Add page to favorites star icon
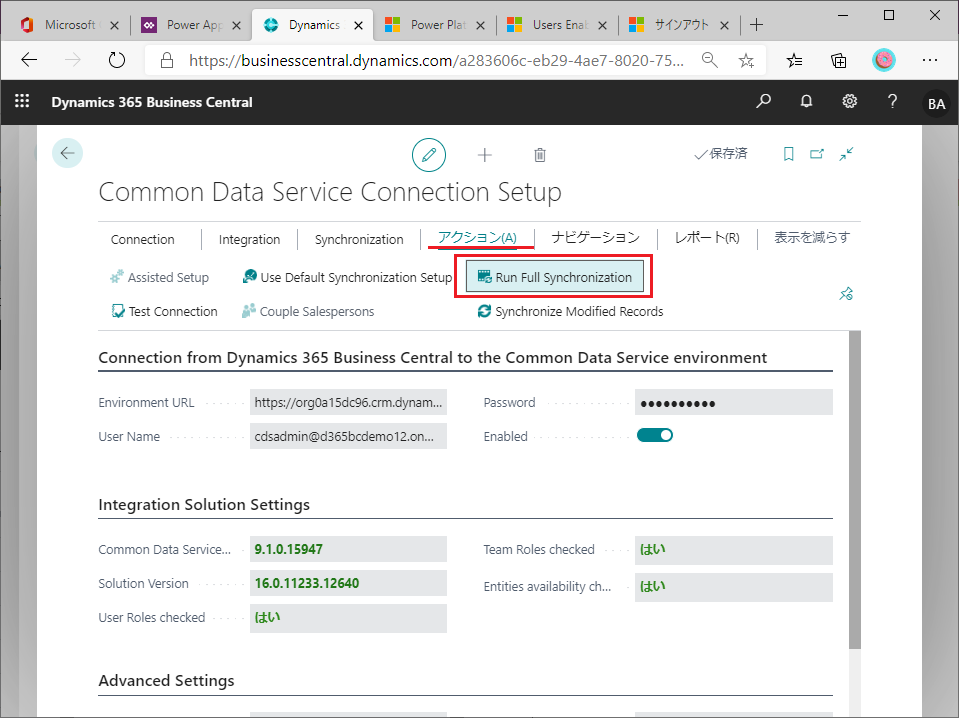959x718 pixels. (746, 60)
